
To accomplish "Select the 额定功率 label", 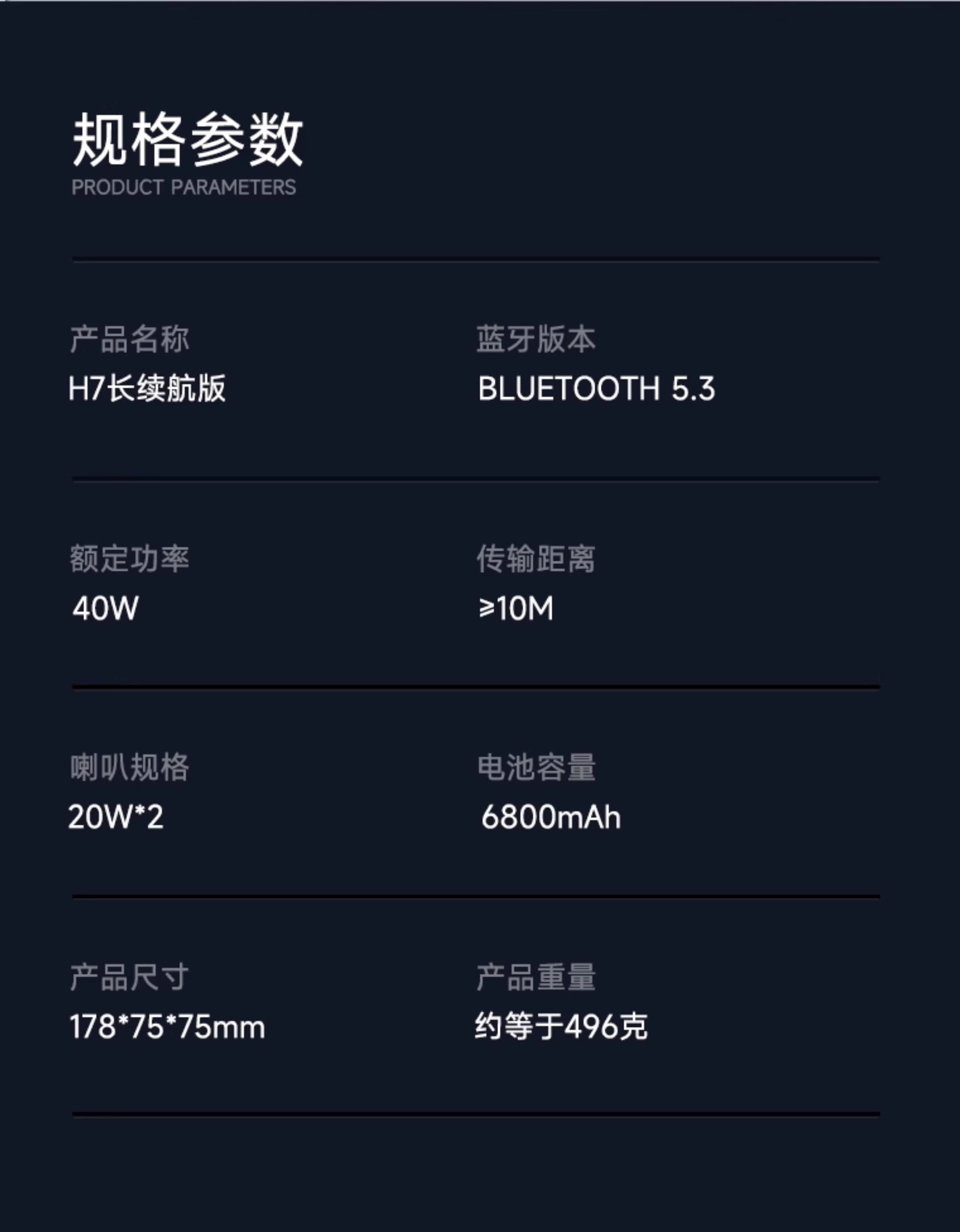I will tap(129, 558).
